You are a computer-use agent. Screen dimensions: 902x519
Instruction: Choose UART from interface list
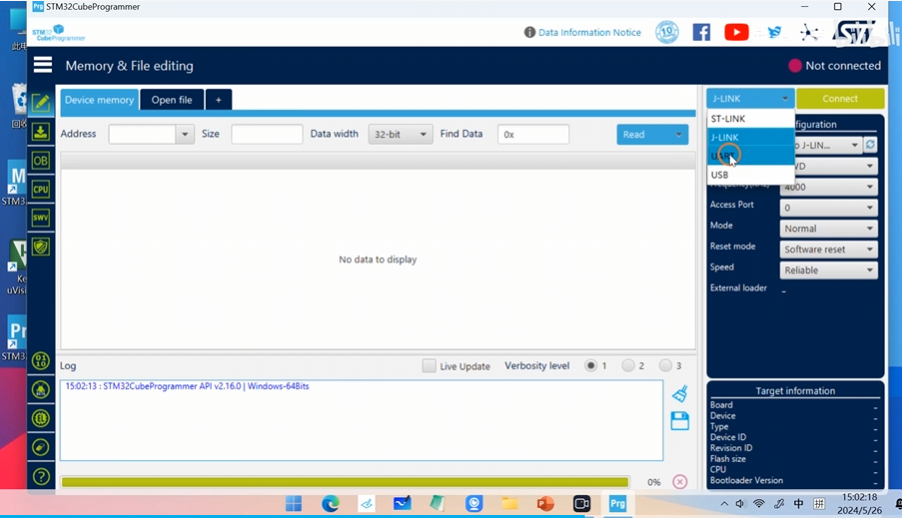coord(751,156)
